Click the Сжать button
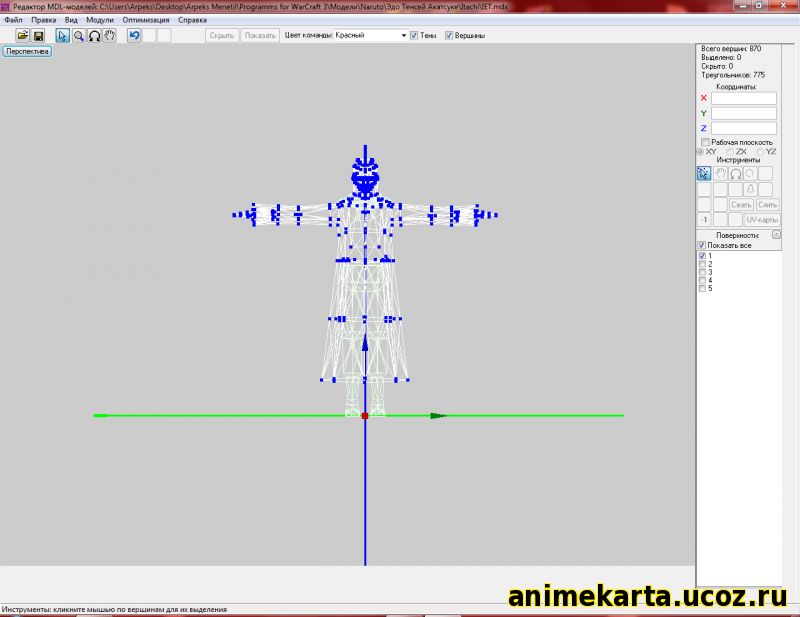 741,205
